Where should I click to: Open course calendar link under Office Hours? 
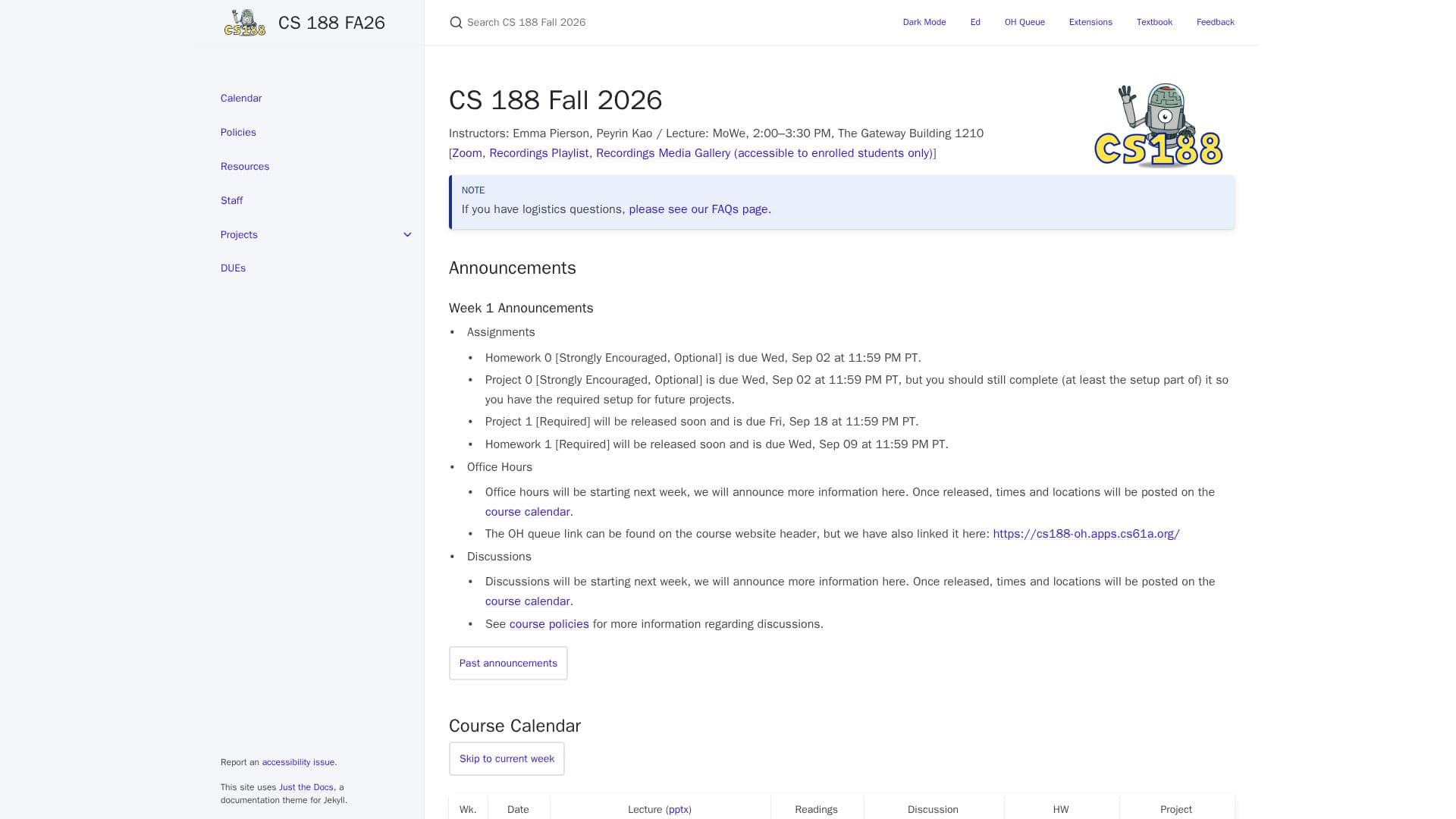(x=527, y=512)
